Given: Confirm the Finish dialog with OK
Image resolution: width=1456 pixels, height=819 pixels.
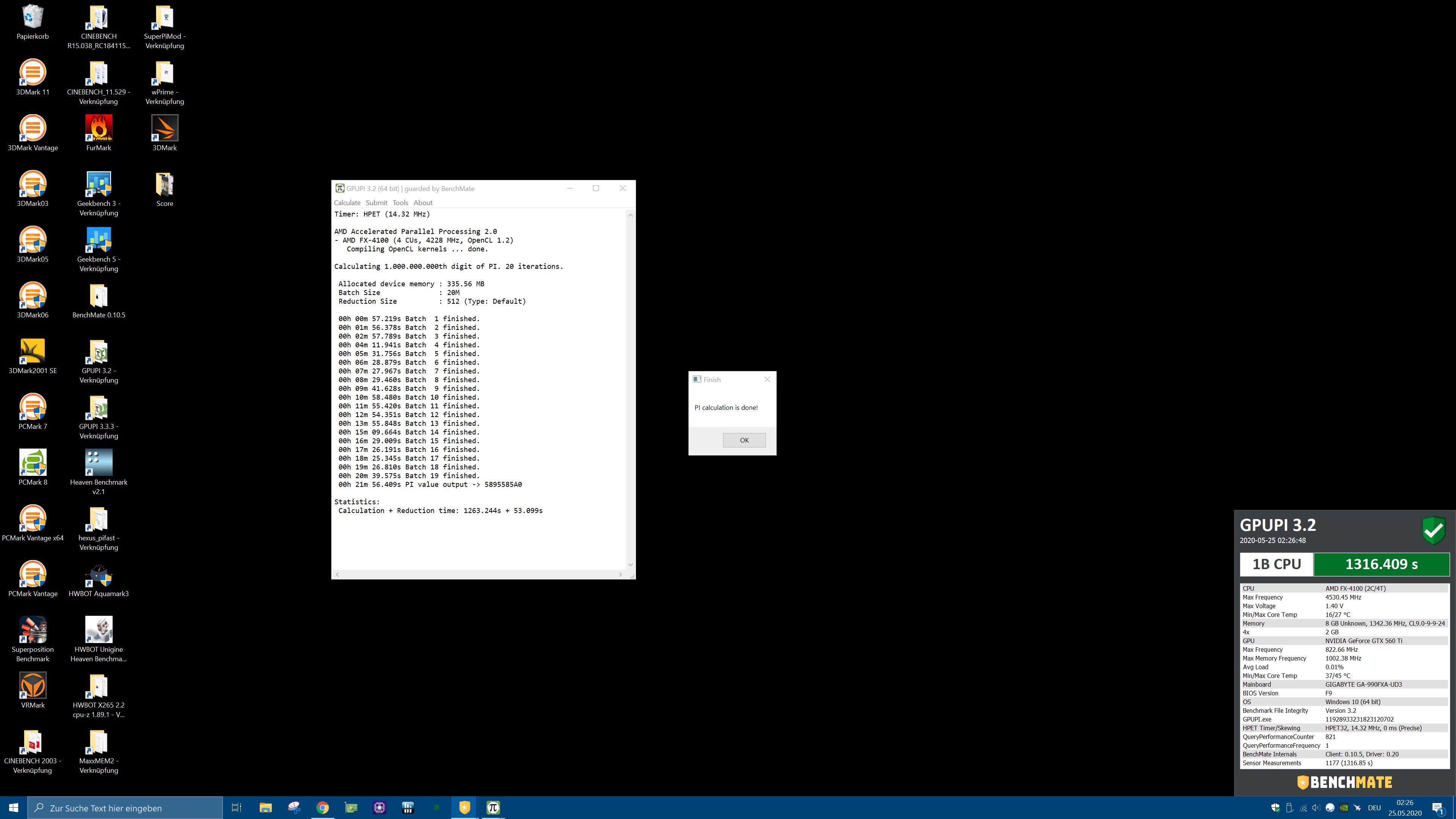Looking at the screenshot, I should click(744, 440).
